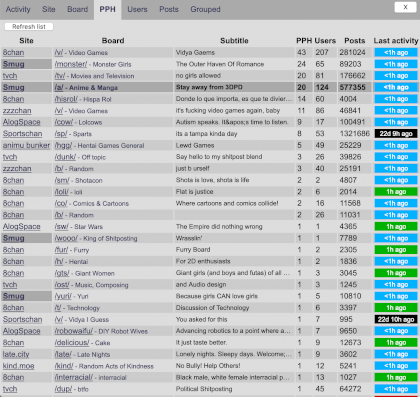Select subtitle 'Discussion of Technology'
This screenshot has height=397, width=420.
pos(212,308)
